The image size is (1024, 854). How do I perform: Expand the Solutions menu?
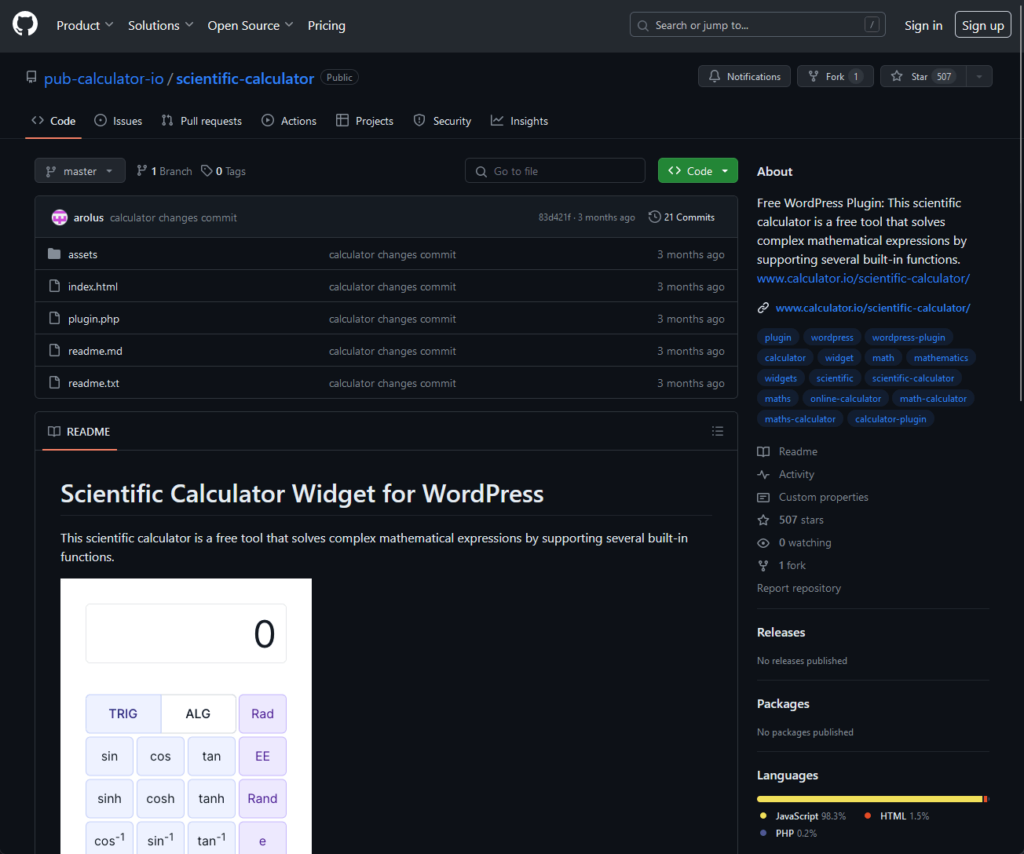point(161,25)
